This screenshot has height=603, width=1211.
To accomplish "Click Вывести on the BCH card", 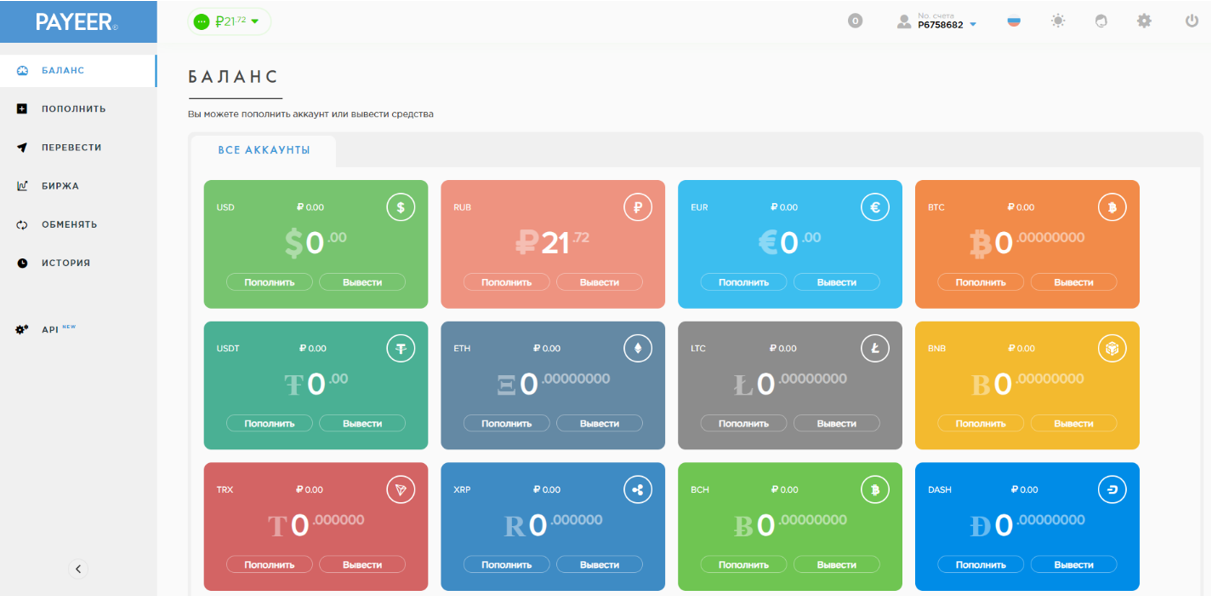I will pos(836,565).
